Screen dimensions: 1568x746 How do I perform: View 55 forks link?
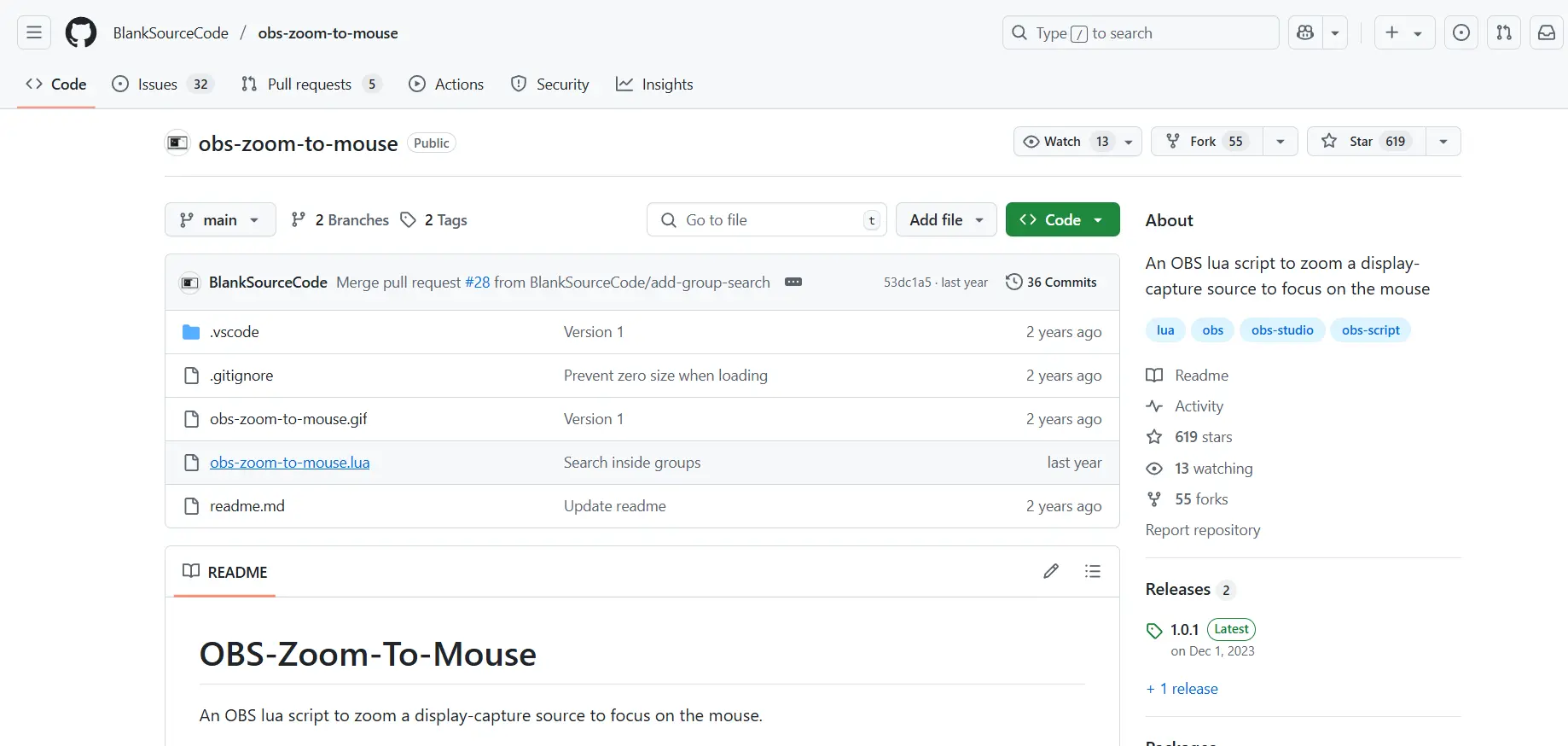[x=1187, y=499]
